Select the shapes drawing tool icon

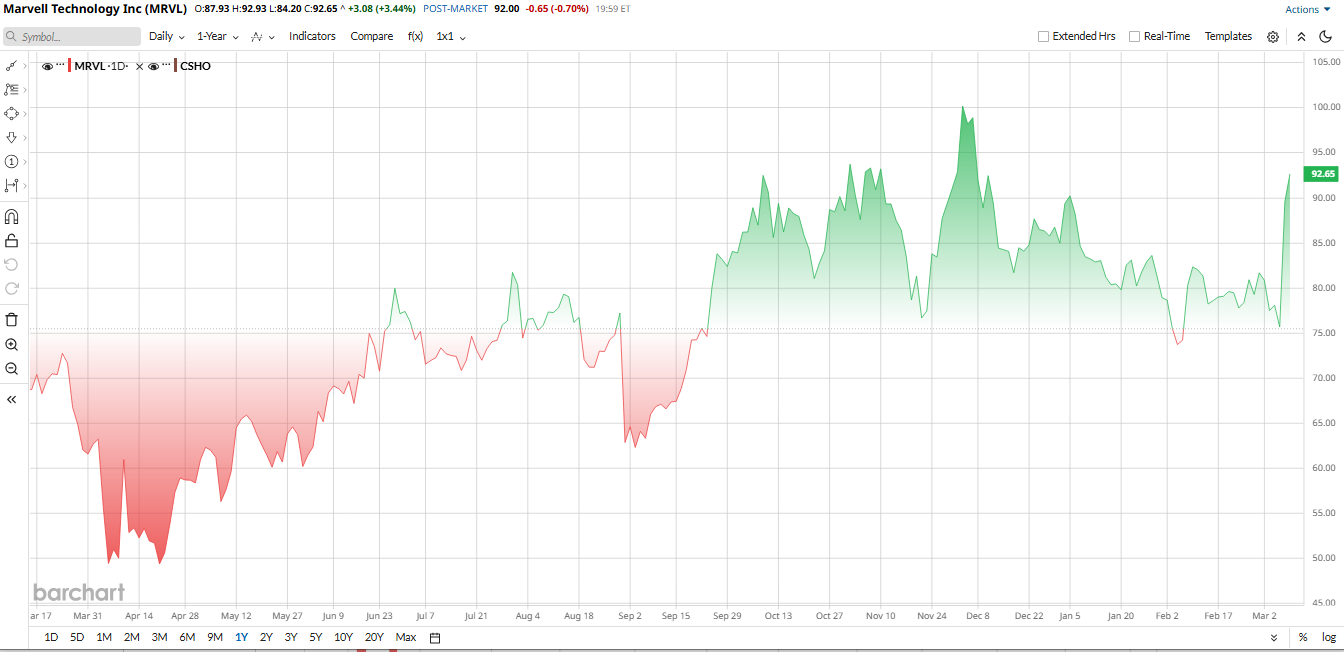[x=11, y=113]
